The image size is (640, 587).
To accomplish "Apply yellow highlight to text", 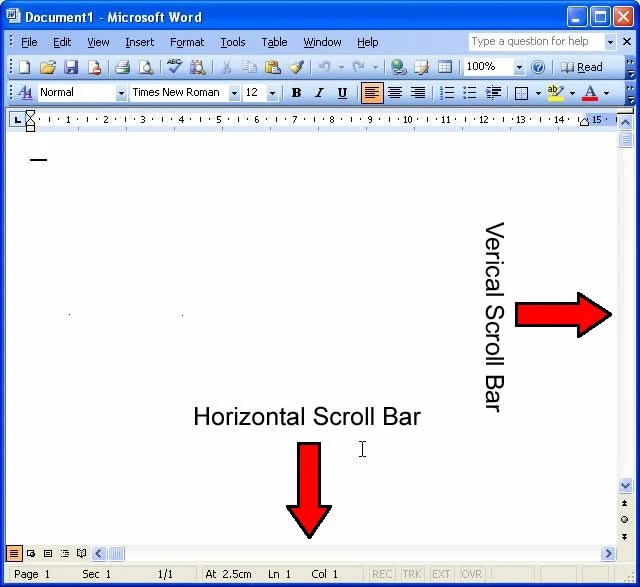I will 556,93.
